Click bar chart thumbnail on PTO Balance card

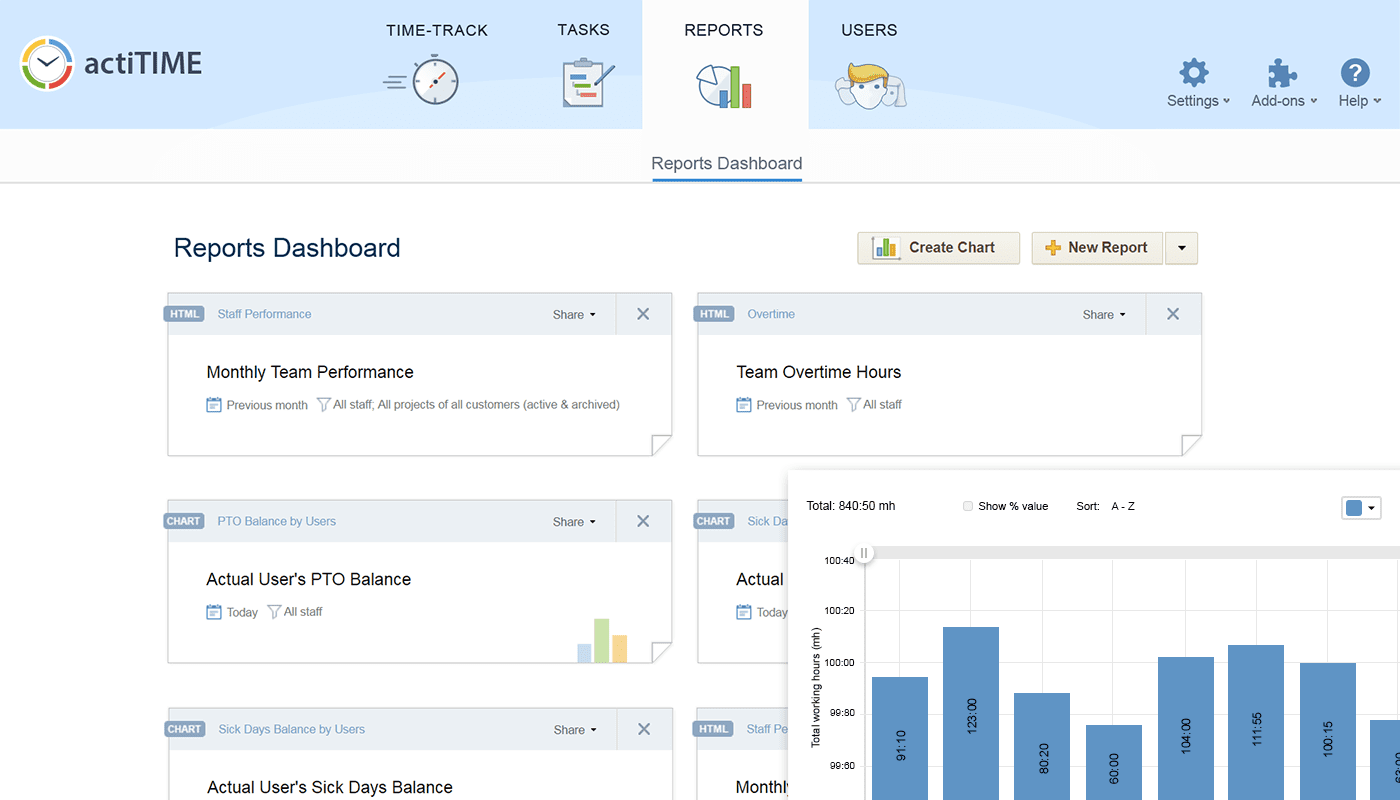tap(602, 640)
